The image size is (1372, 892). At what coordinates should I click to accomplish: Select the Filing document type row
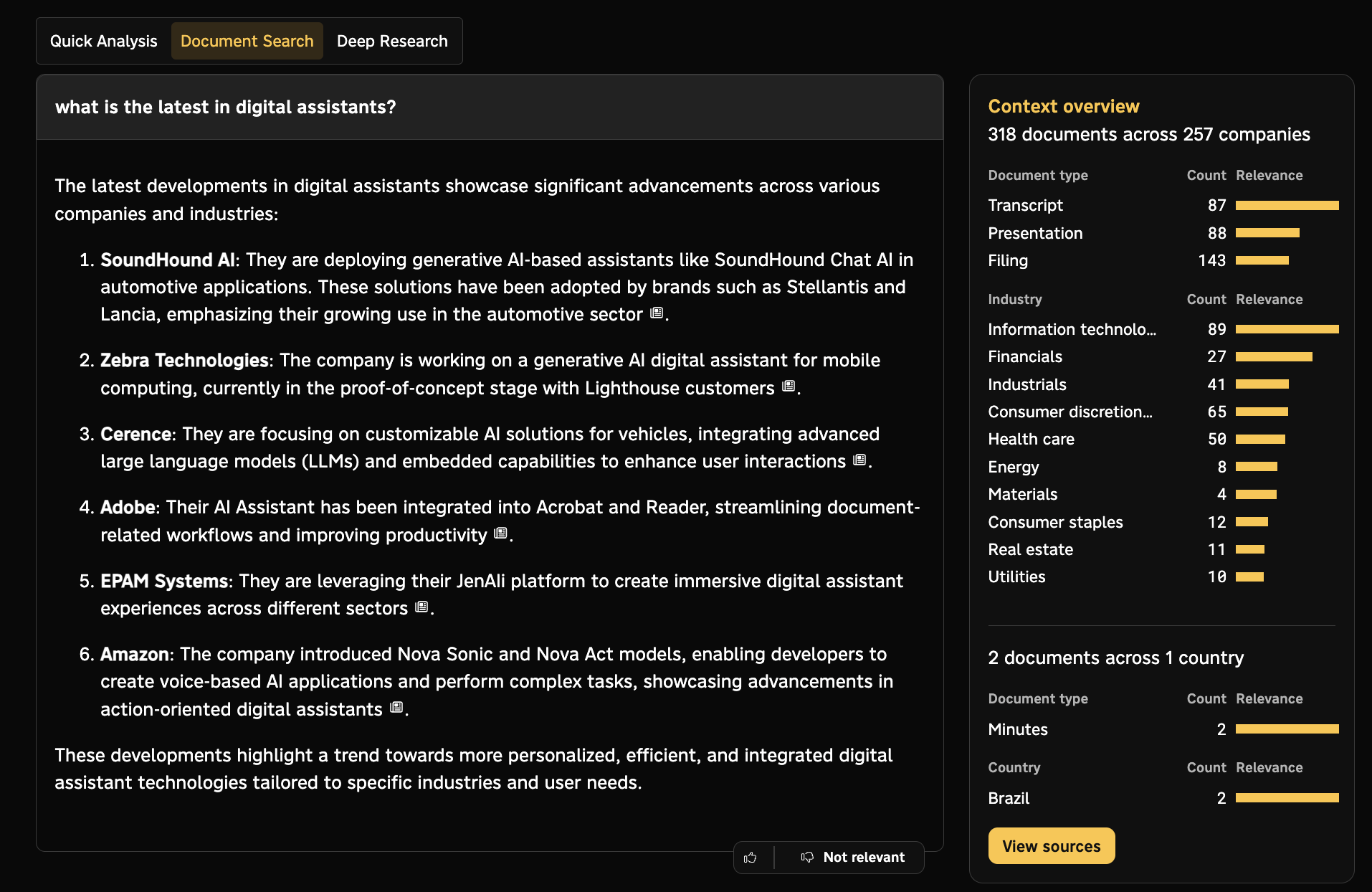1163,260
